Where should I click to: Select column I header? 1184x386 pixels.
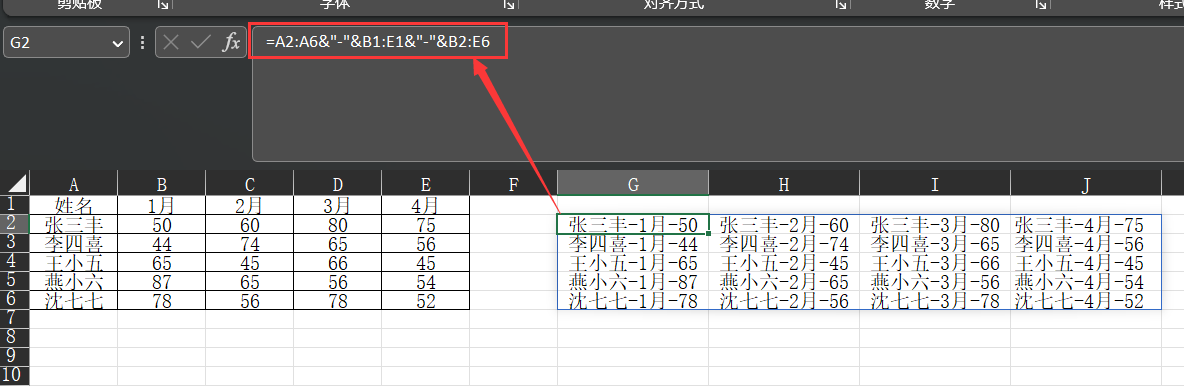(935, 184)
